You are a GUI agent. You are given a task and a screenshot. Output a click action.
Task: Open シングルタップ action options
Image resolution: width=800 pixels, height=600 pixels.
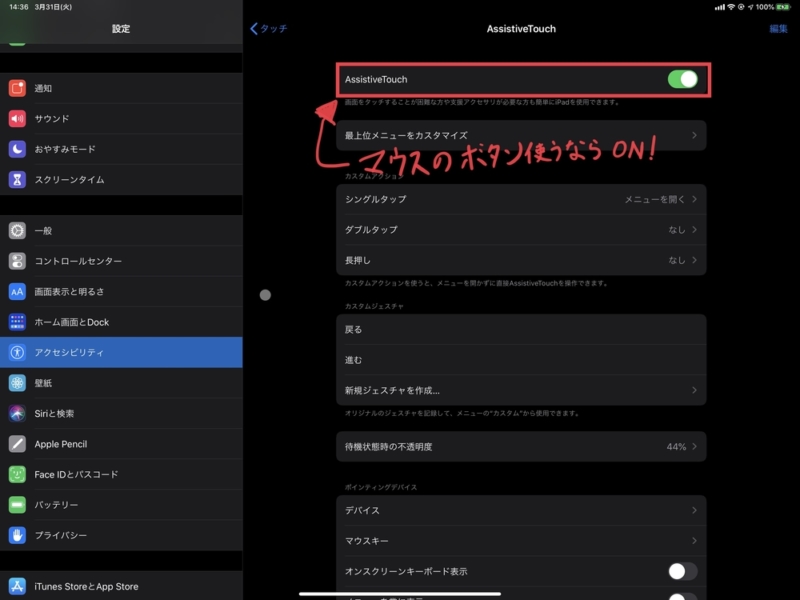tap(521, 199)
